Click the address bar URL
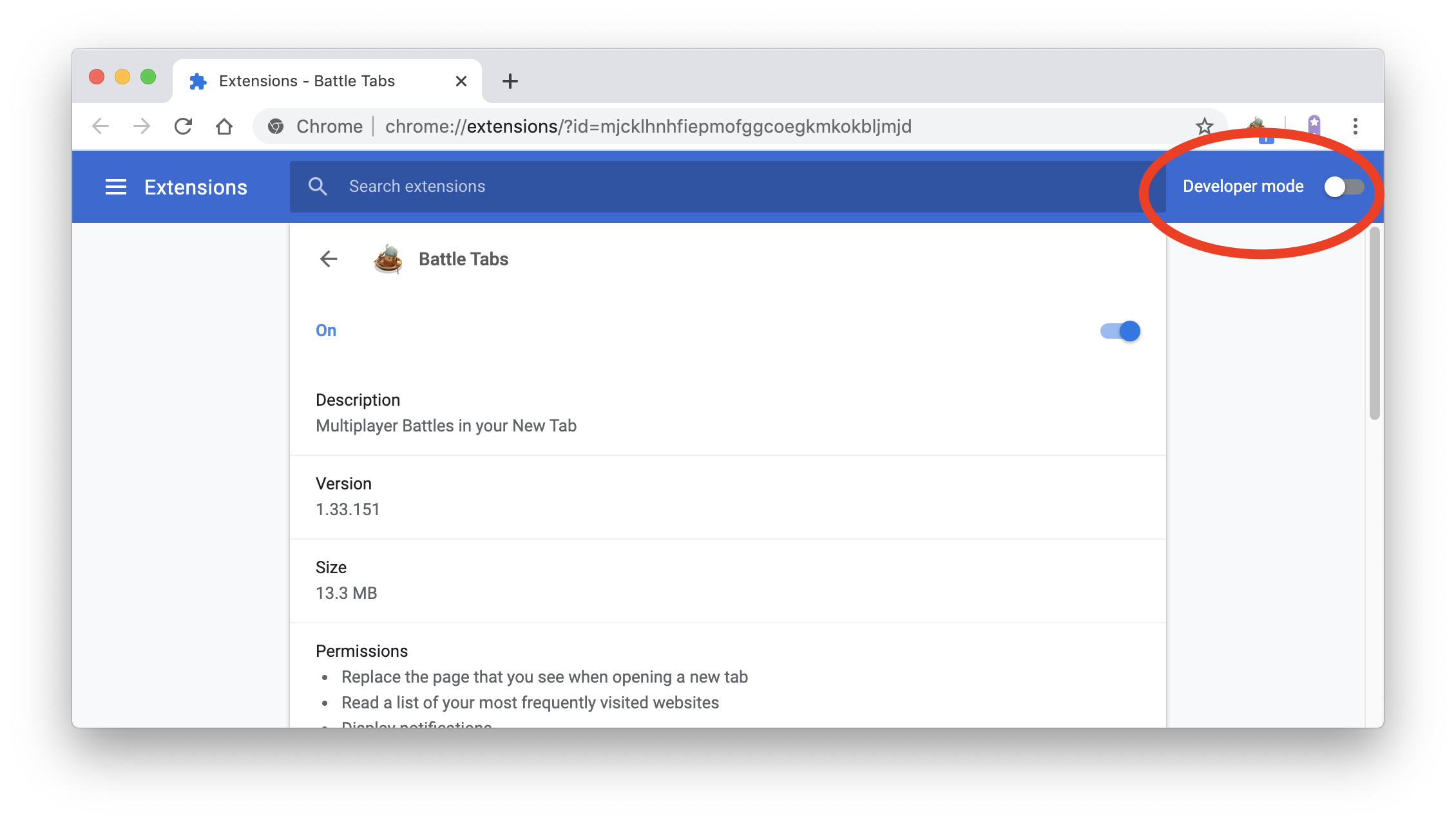The height and width of the screenshot is (823, 1456). click(x=647, y=126)
